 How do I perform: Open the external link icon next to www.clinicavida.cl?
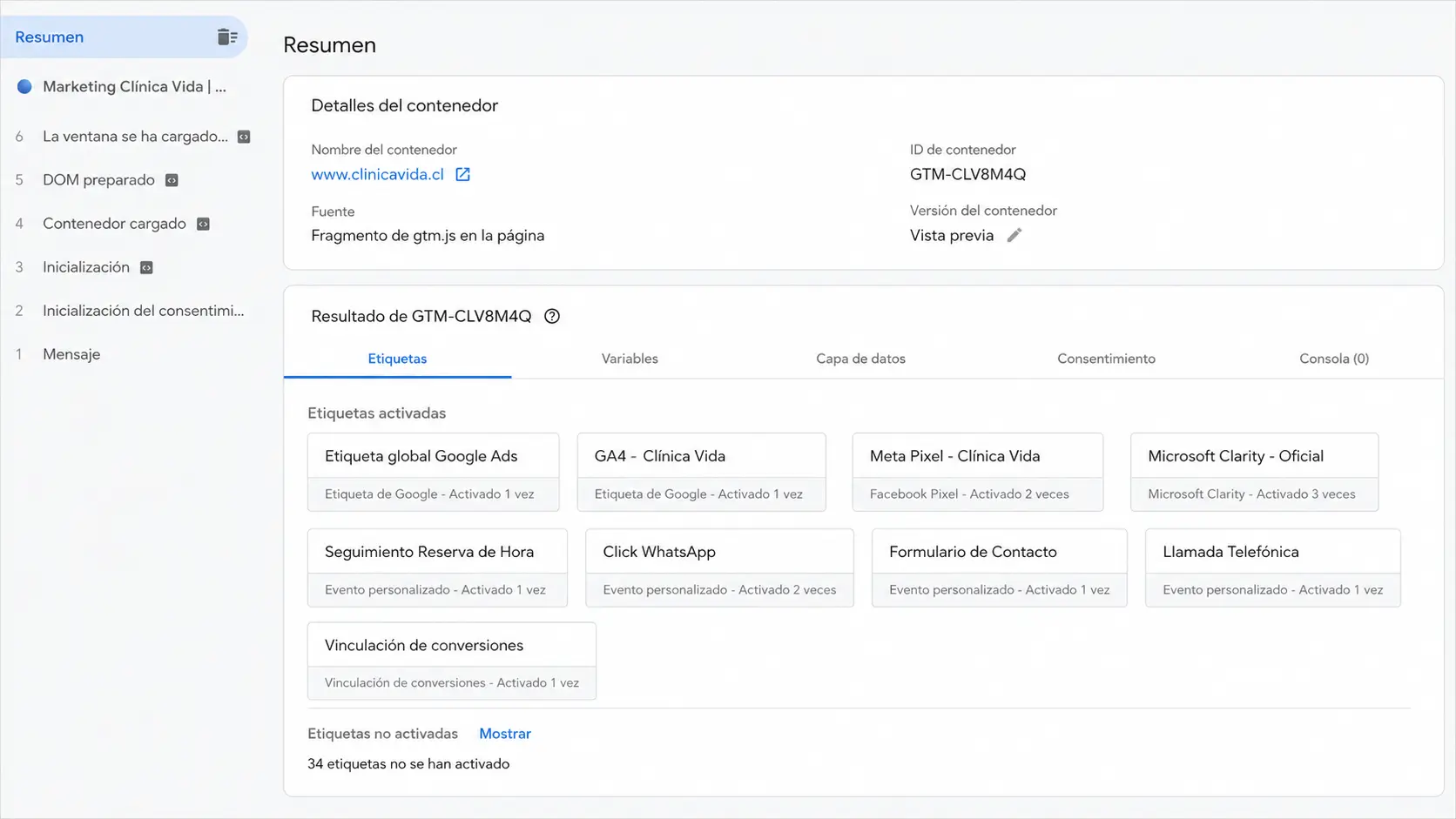pyautogui.click(x=462, y=174)
